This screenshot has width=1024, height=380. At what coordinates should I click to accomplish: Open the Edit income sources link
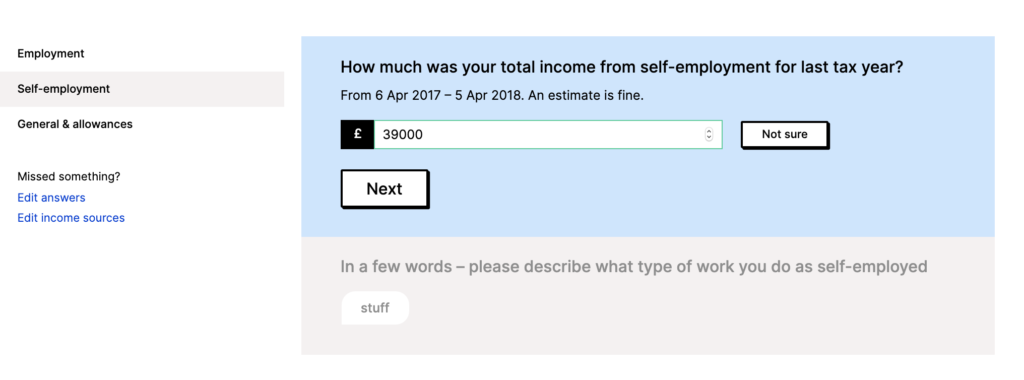pyautogui.click(x=71, y=218)
